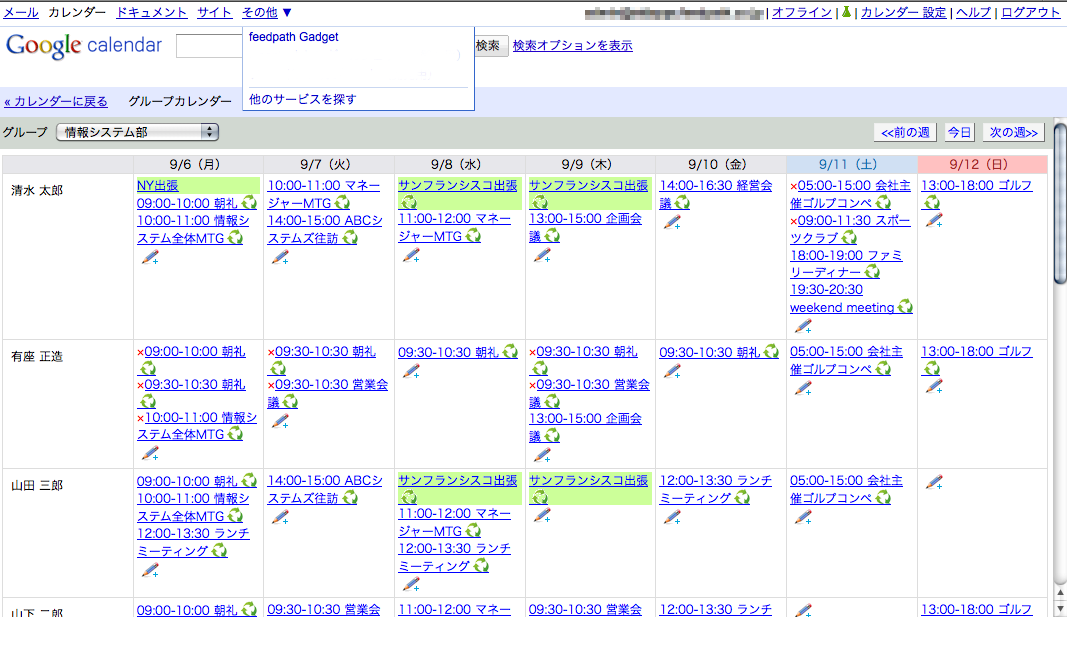
Task: Click the green Labs flask icon
Action: [x=846, y=13]
